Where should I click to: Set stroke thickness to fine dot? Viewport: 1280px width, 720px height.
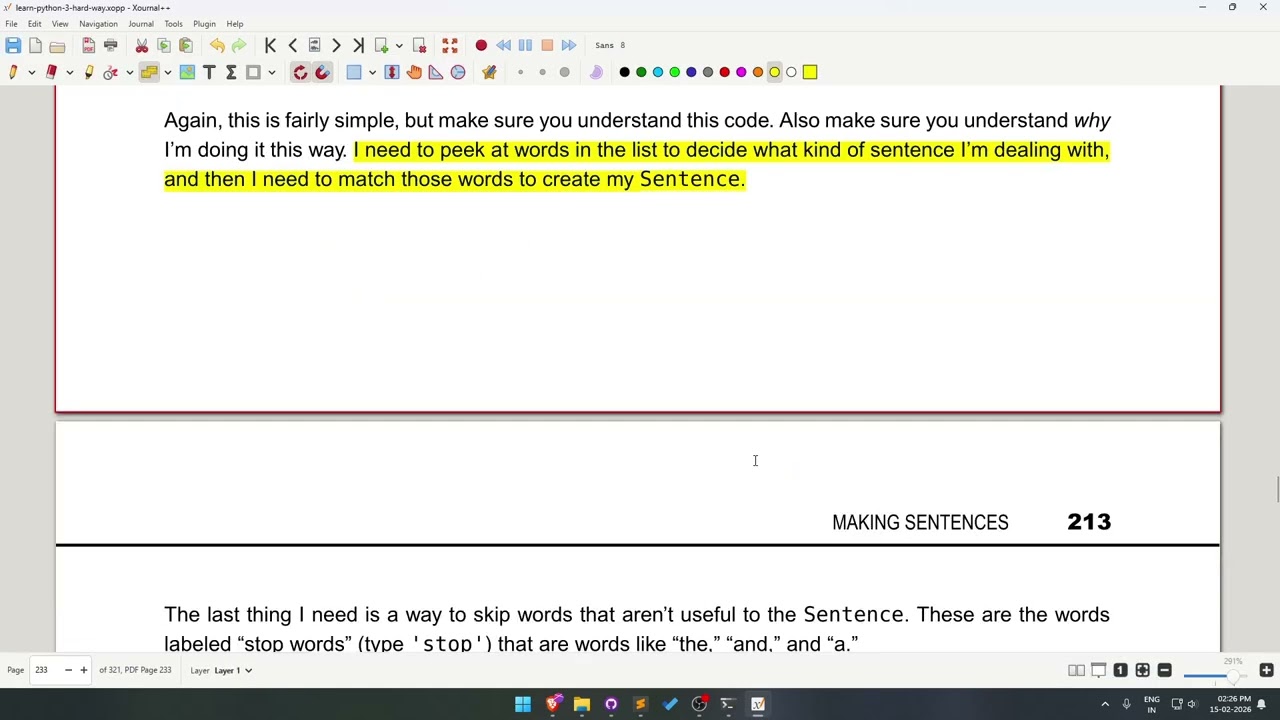click(x=520, y=72)
